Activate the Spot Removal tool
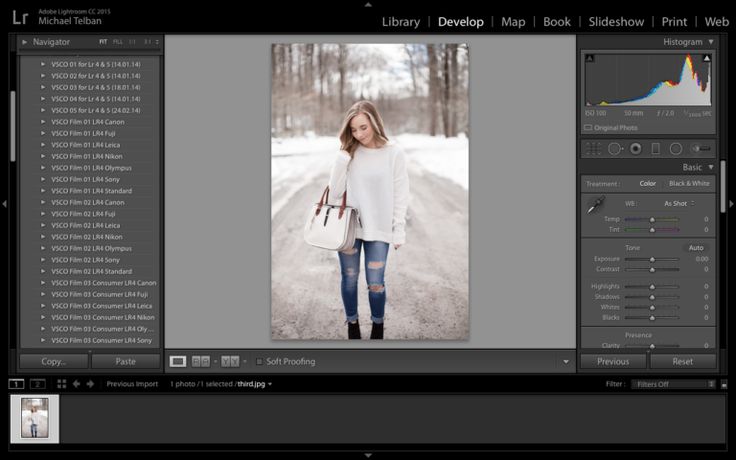 tap(614, 148)
